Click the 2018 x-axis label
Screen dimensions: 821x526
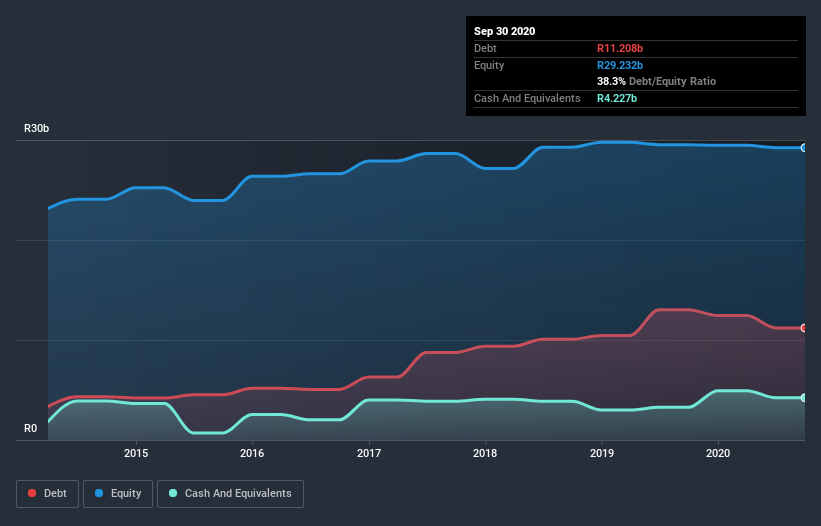tap(485, 453)
